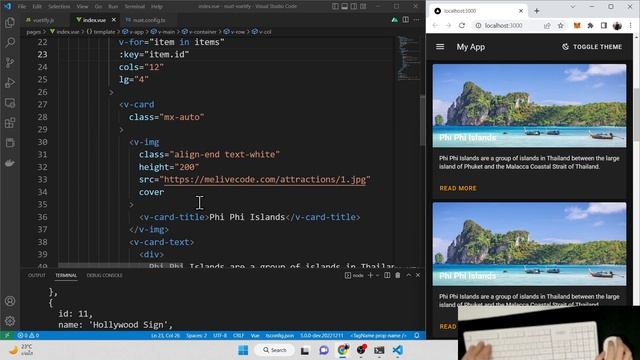Open the Manage gear in VS Code
640x360 pixels.
[10, 321]
